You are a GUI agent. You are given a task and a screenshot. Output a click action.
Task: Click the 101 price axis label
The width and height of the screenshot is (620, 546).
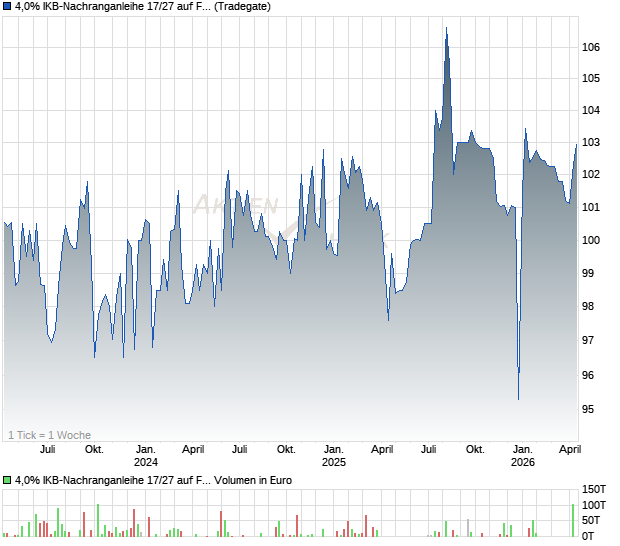591,207
